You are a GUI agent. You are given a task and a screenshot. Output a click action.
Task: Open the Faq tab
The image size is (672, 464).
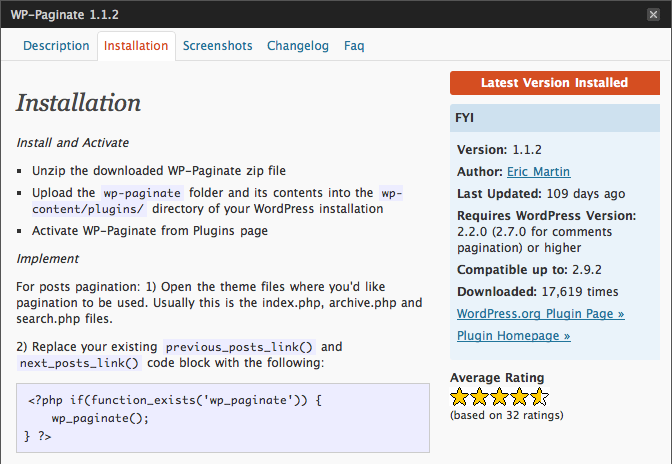[354, 46]
